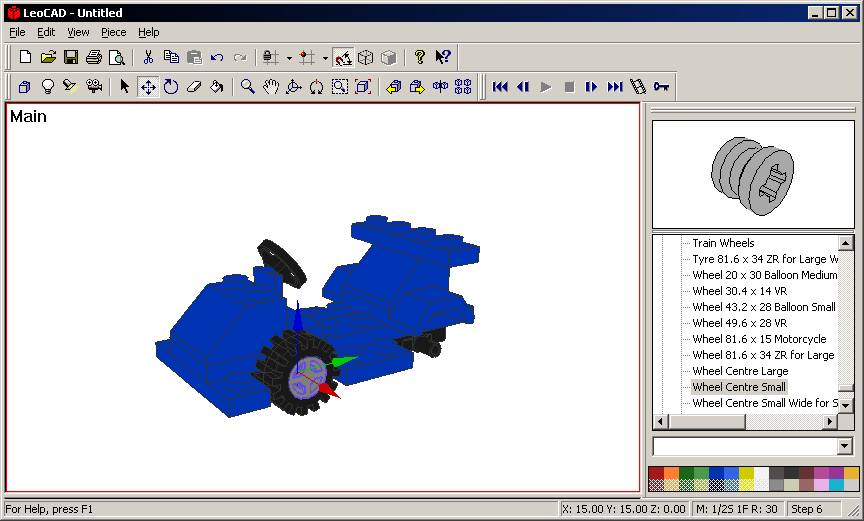Open the piece search combo box dropdown
864x521 pixels.
pyautogui.click(x=845, y=446)
